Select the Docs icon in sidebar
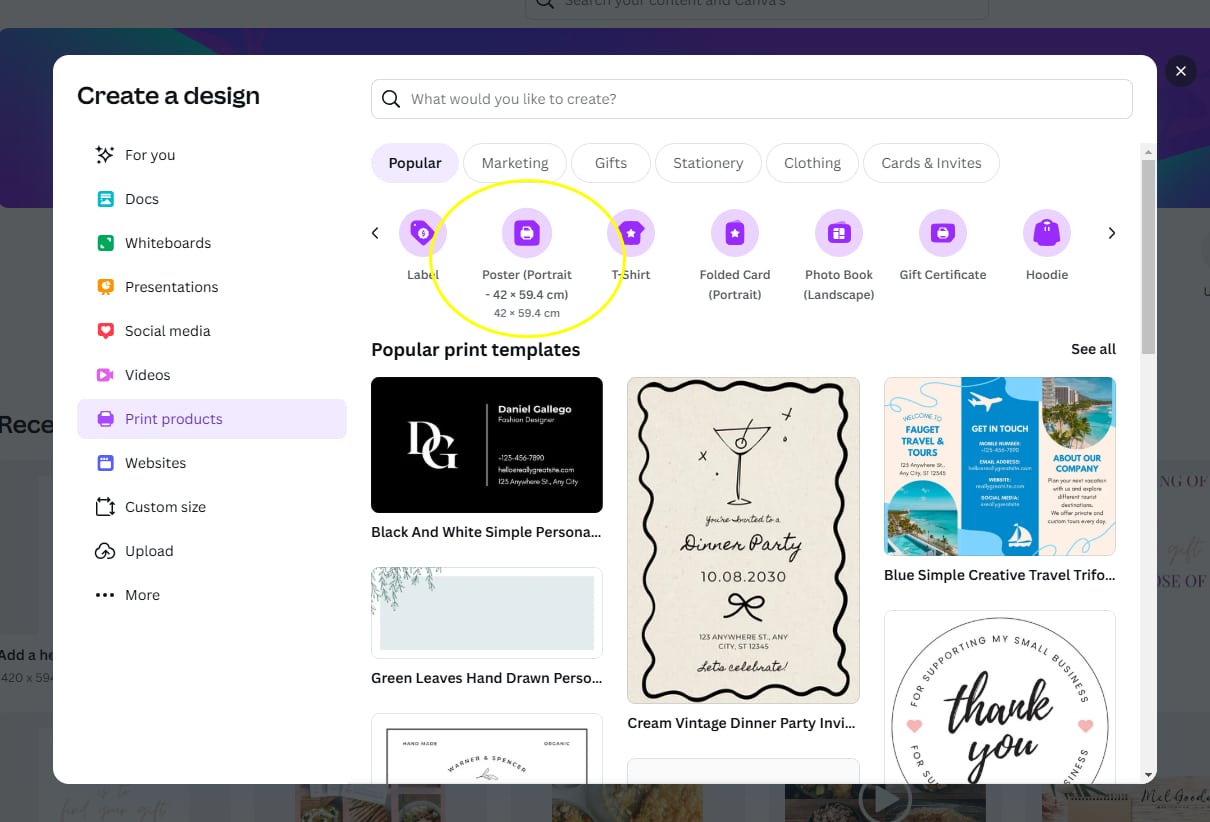This screenshot has width=1210, height=822. [x=105, y=199]
